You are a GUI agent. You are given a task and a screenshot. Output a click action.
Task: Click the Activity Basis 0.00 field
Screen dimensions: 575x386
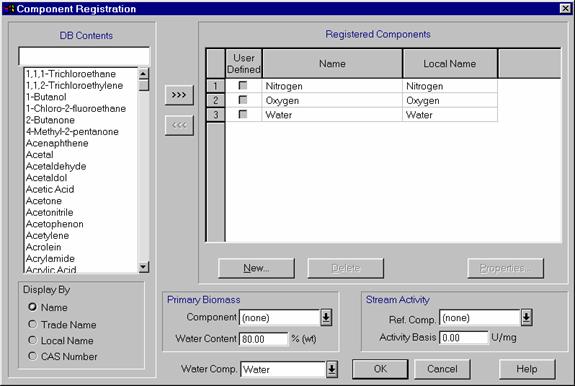464,338
